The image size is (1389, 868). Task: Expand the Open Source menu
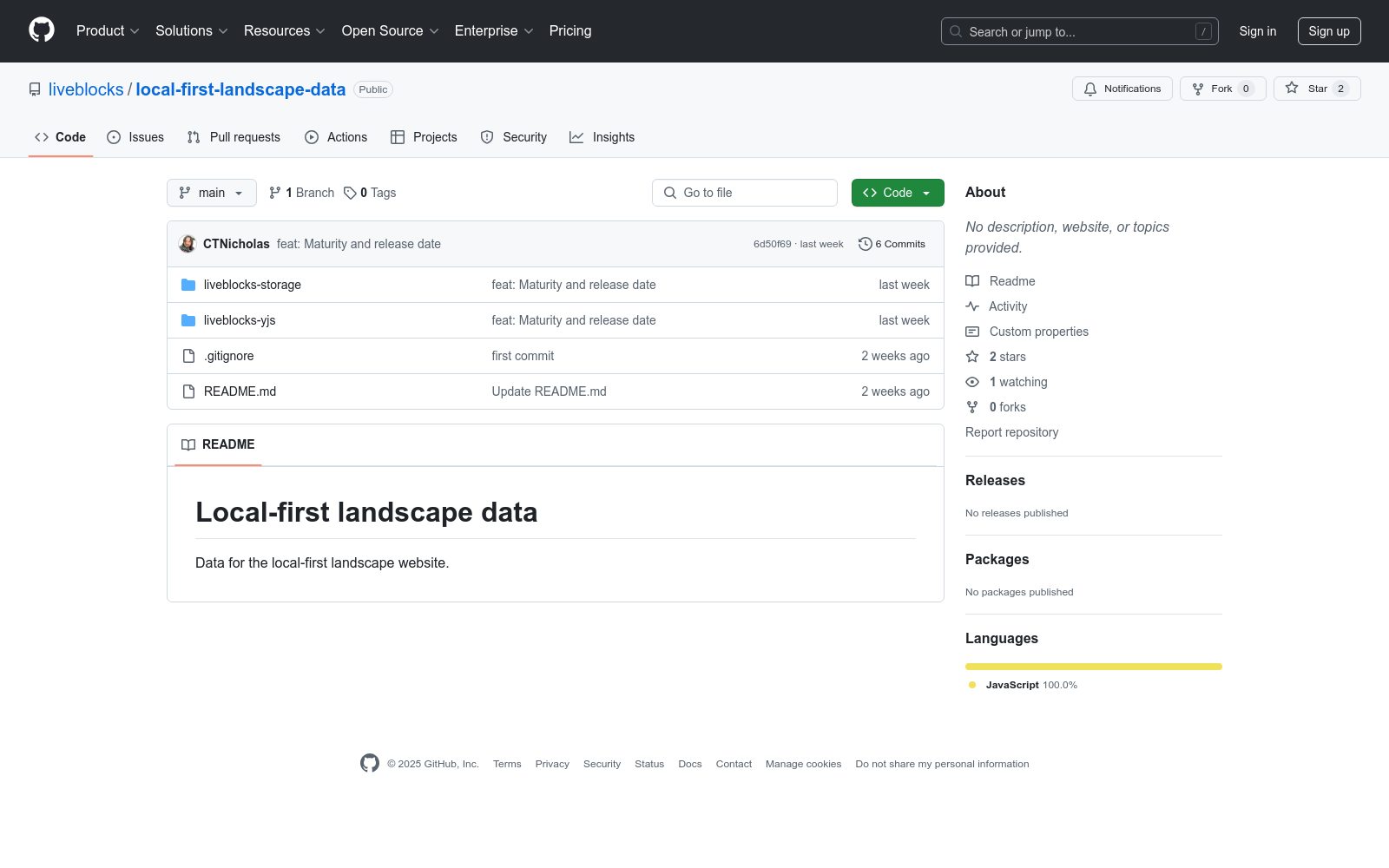click(391, 31)
